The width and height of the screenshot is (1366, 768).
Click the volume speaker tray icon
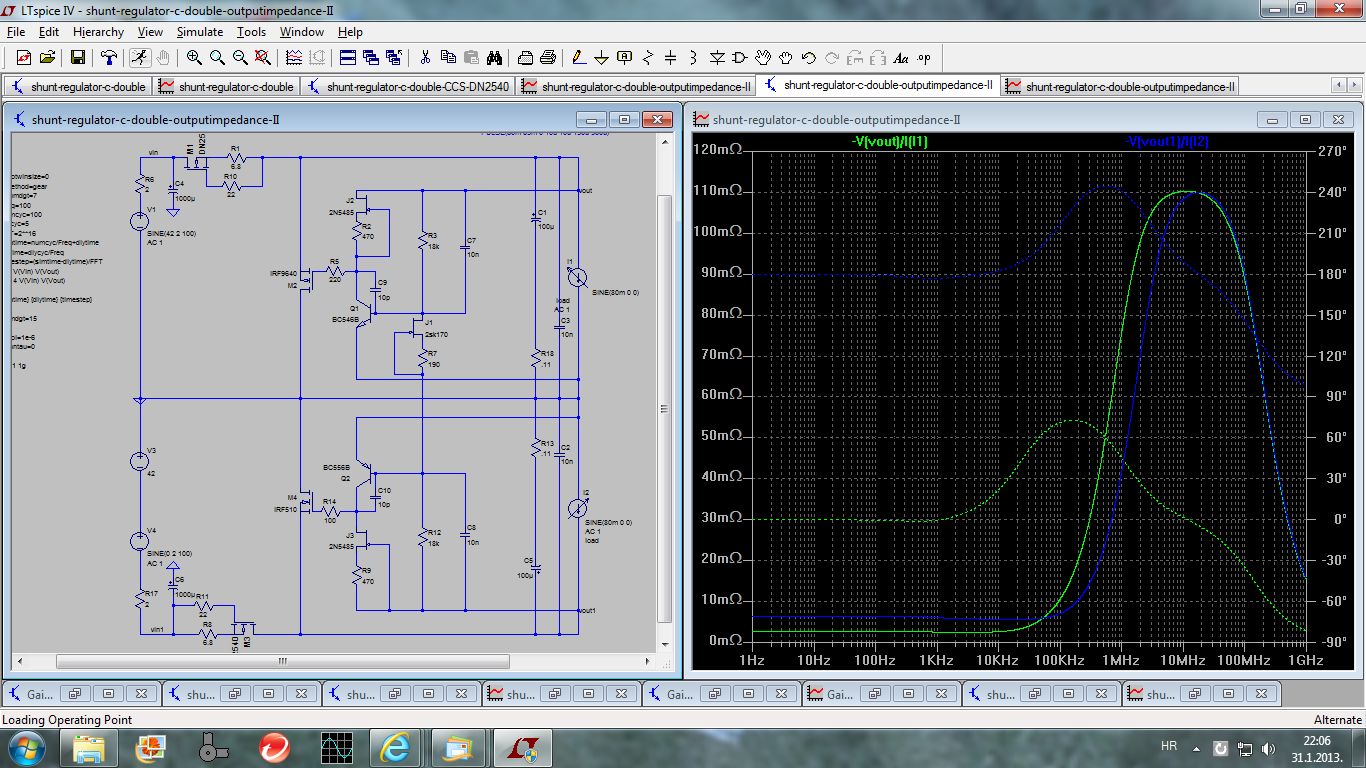point(1269,747)
